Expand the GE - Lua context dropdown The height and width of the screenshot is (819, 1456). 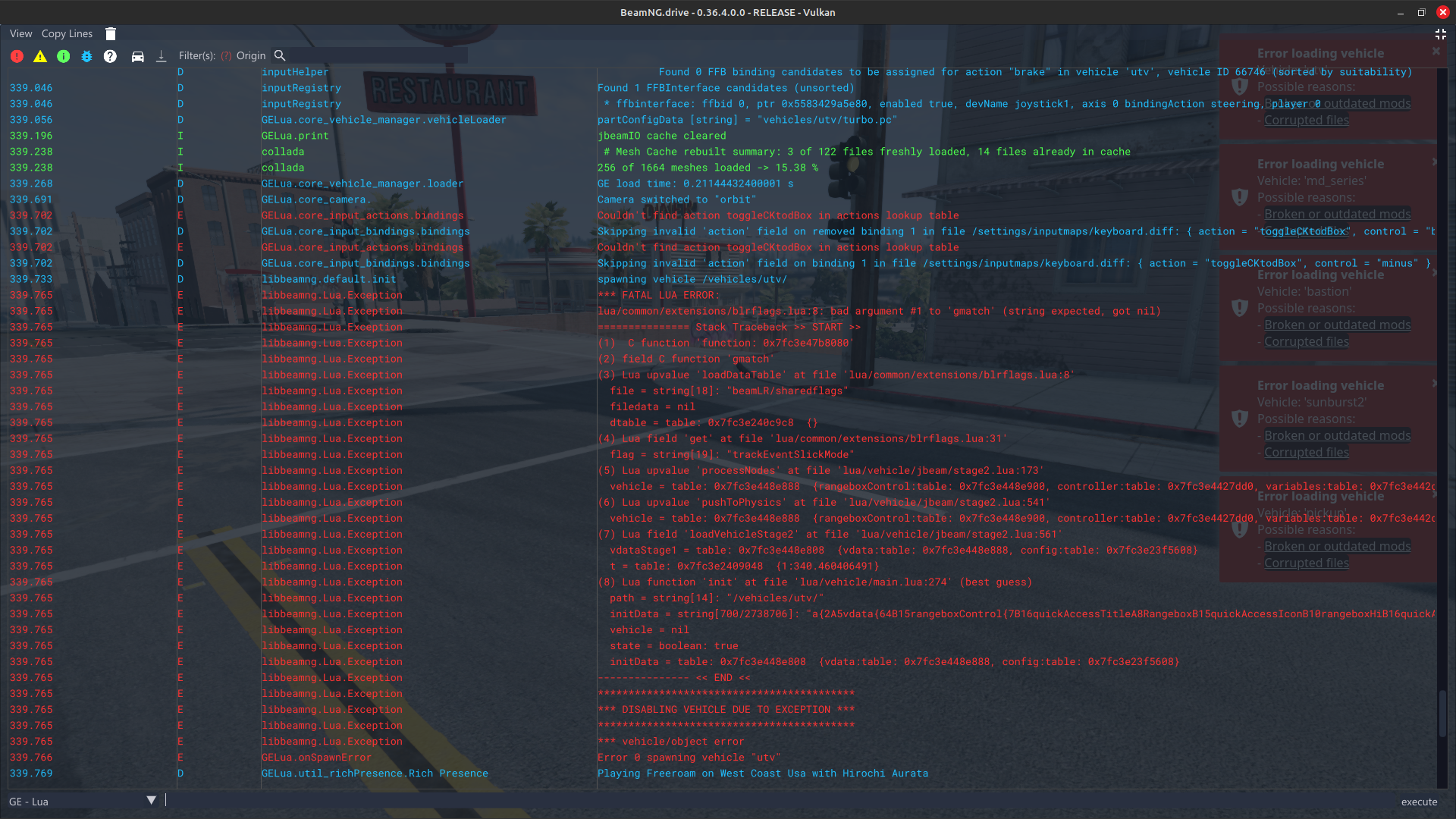pyautogui.click(x=151, y=800)
